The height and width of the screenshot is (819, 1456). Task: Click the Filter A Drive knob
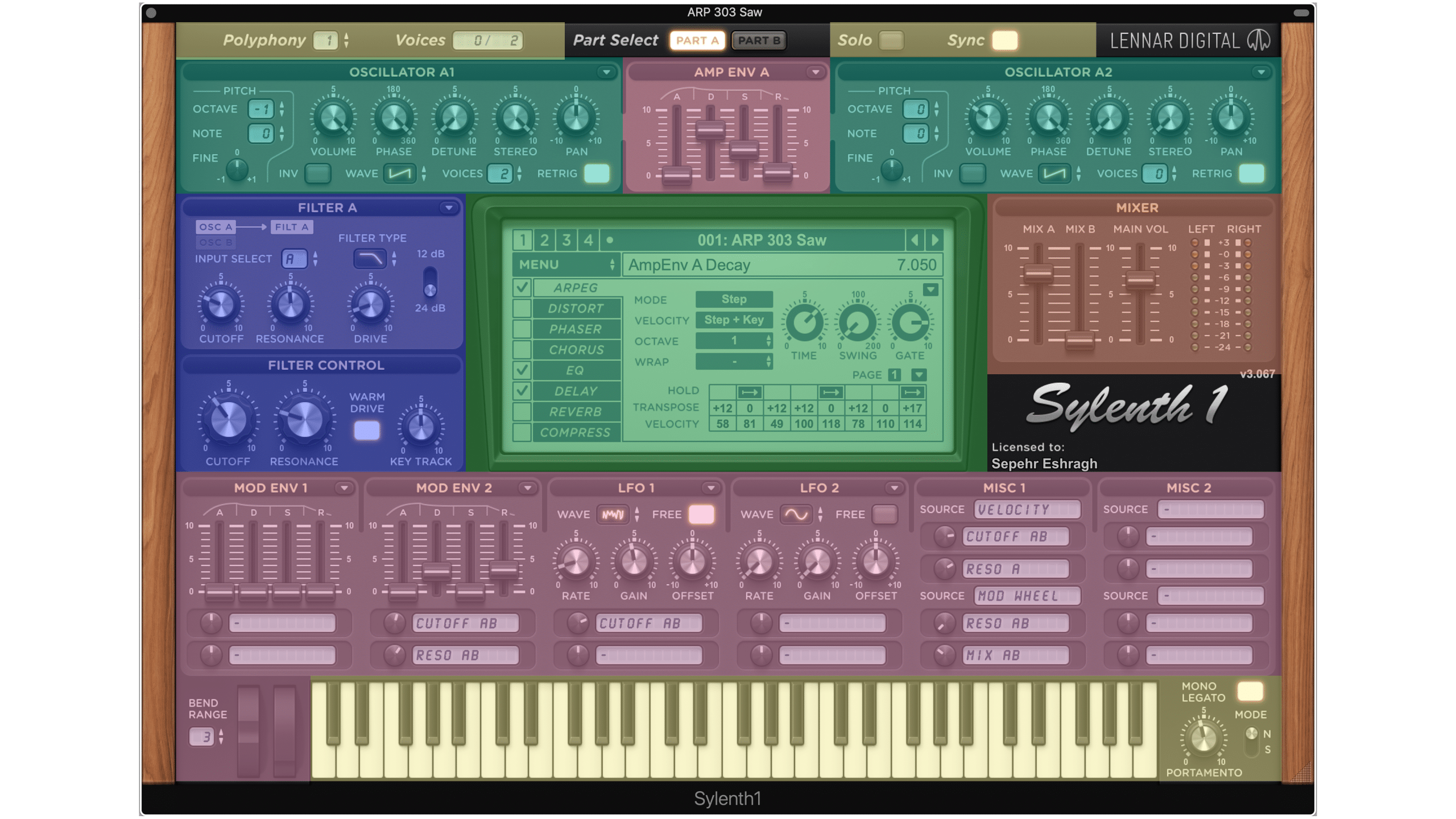[x=370, y=305]
